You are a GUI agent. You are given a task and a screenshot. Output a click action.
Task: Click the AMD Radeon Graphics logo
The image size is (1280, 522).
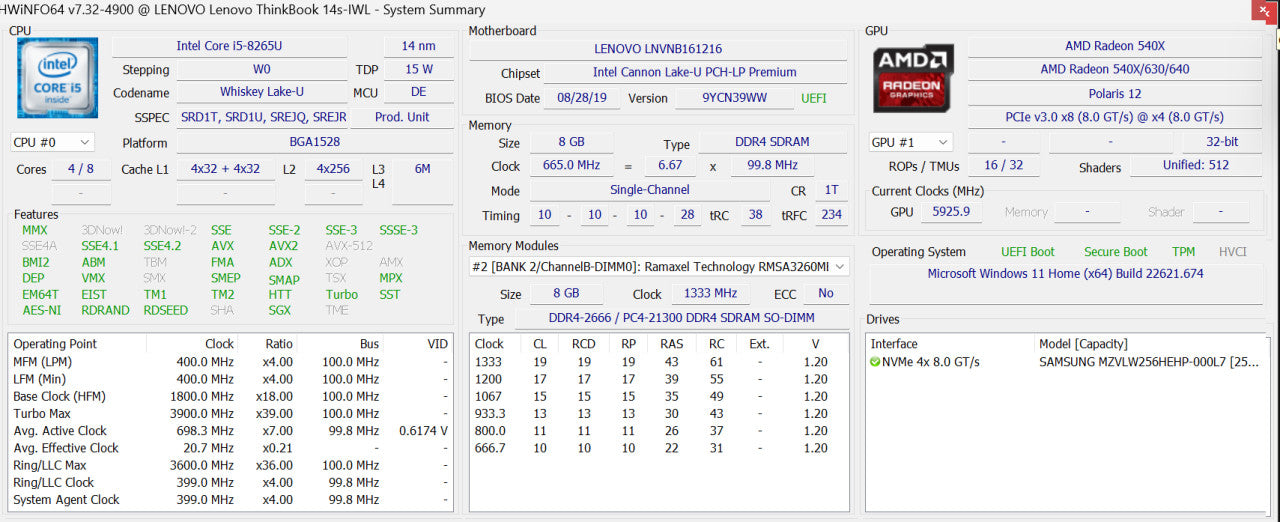[x=913, y=78]
